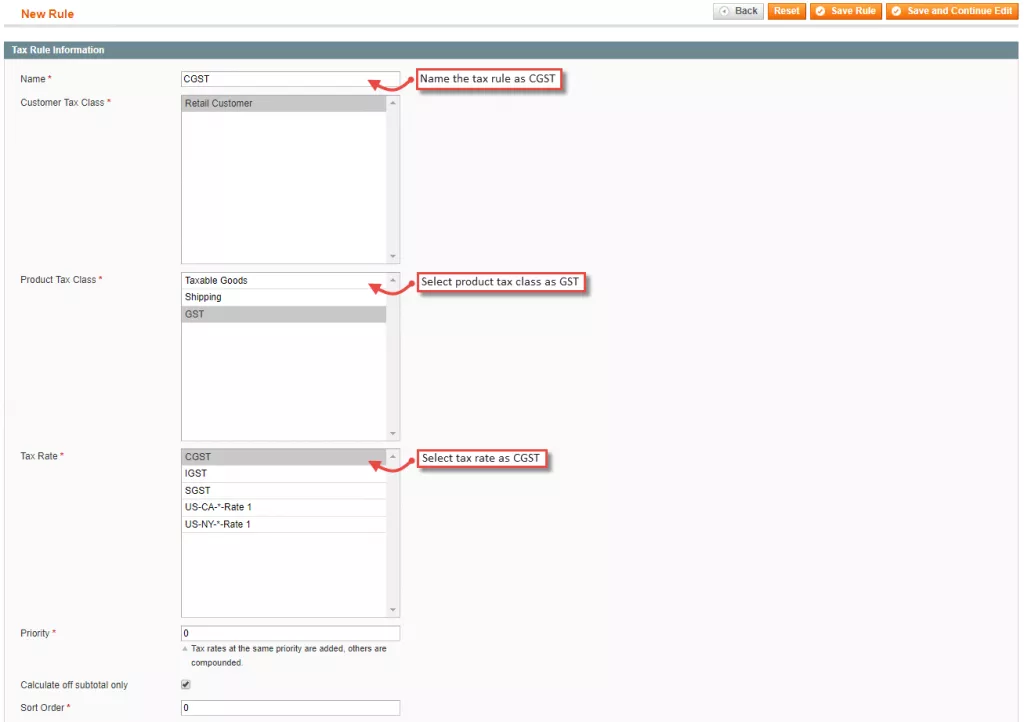Image resolution: width=1024 pixels, height=722 pixels.
Task: Select US-CA-*-Rate 1 tax rate
Action: point(283,507)
